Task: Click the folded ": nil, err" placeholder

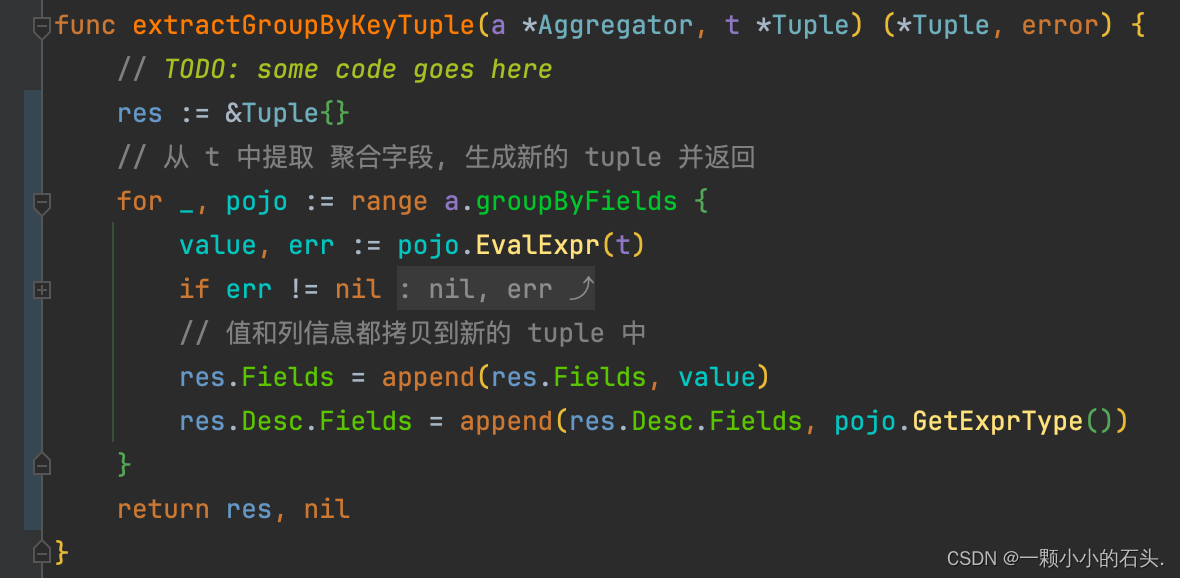Action: pos(496,288)
